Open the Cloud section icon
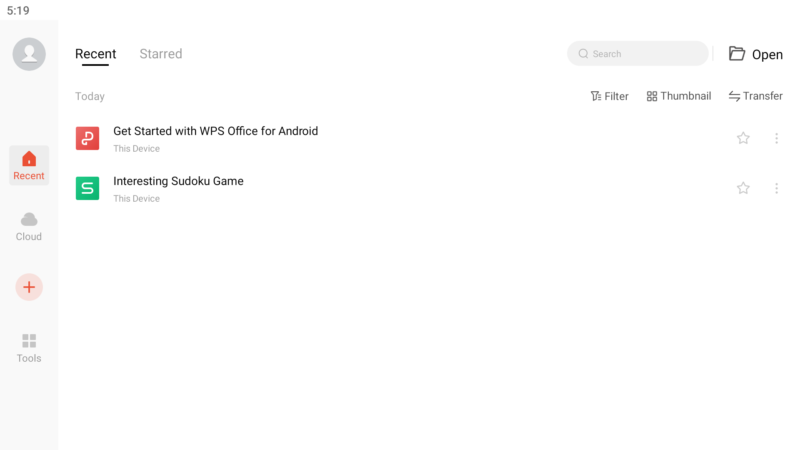 point(29,220)
